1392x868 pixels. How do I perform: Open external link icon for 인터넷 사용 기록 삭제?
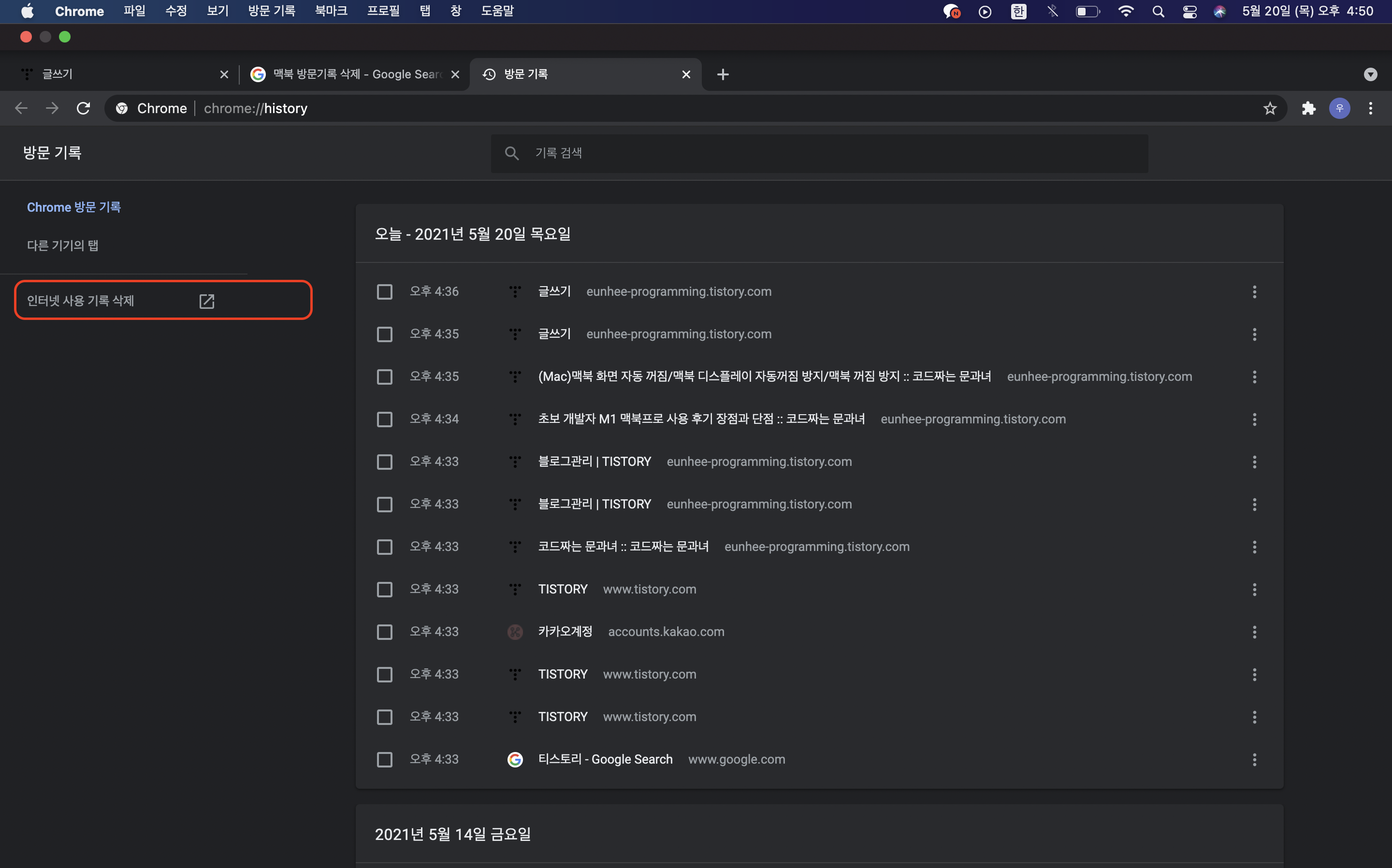[x=207, y=301]
